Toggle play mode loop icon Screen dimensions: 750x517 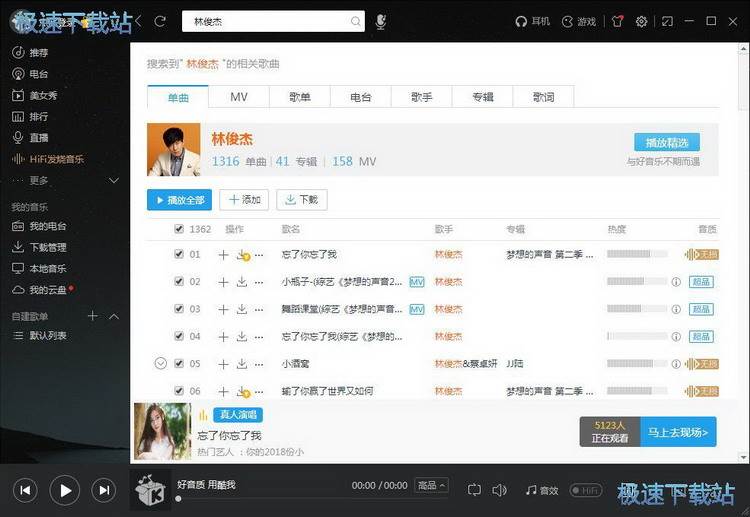pyautogui.click(x=474, y=490)
